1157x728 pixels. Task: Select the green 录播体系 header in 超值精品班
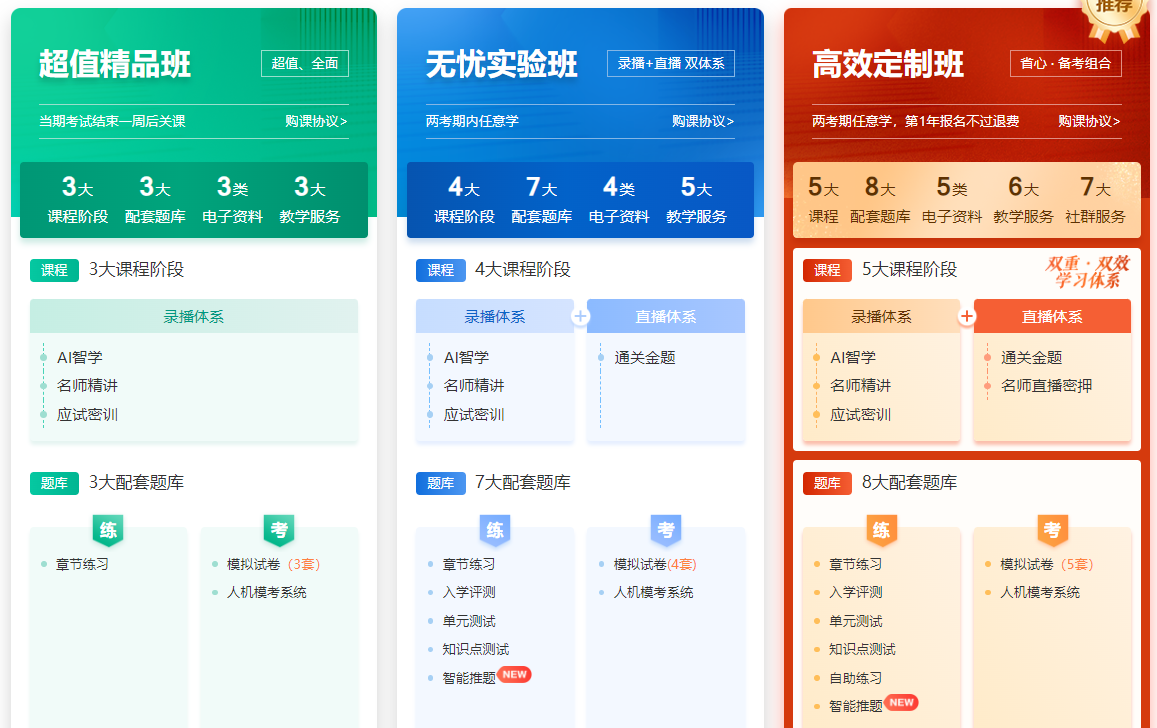click(194, 316)
